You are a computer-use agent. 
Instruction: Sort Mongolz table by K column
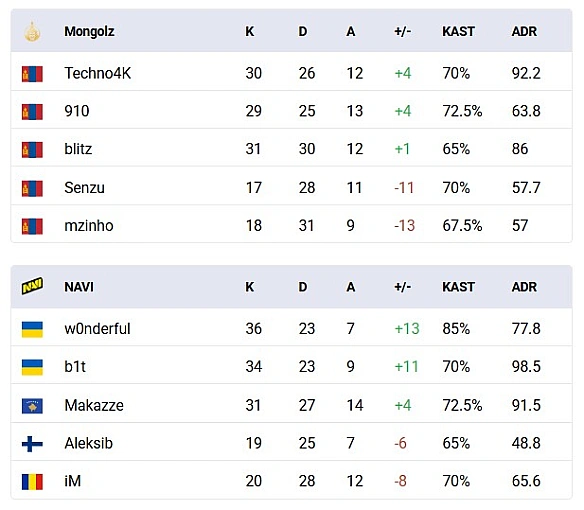250,31
